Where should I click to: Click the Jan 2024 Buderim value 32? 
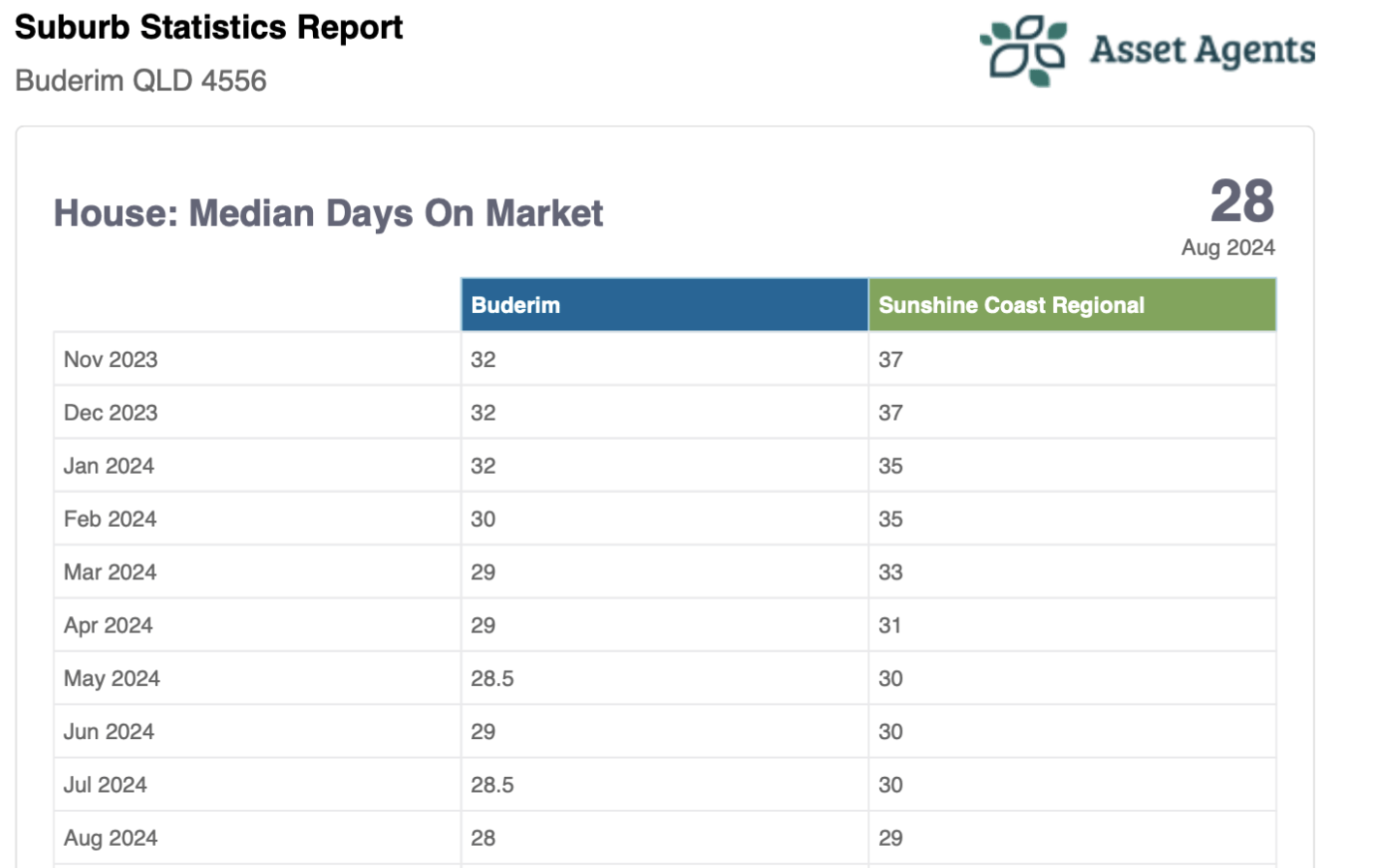(x=484, y=466)
